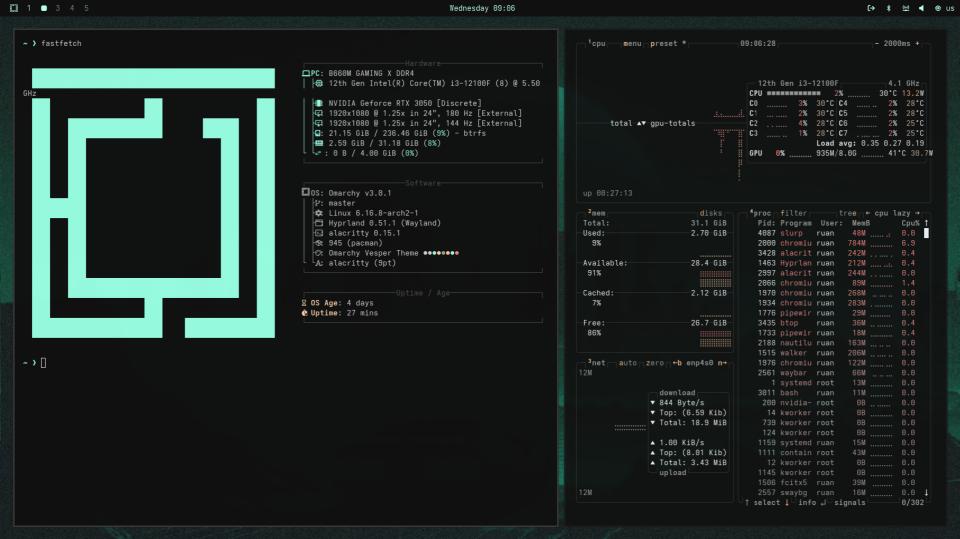
Task: Click left arrow before 'cpu lazy' sort
Action: click(868, 213)
